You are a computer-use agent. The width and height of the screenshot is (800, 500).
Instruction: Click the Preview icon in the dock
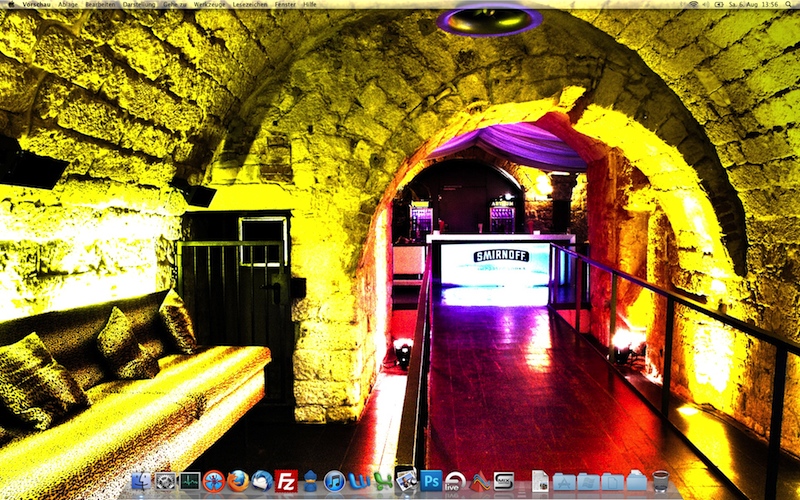(x=406, y=481)
